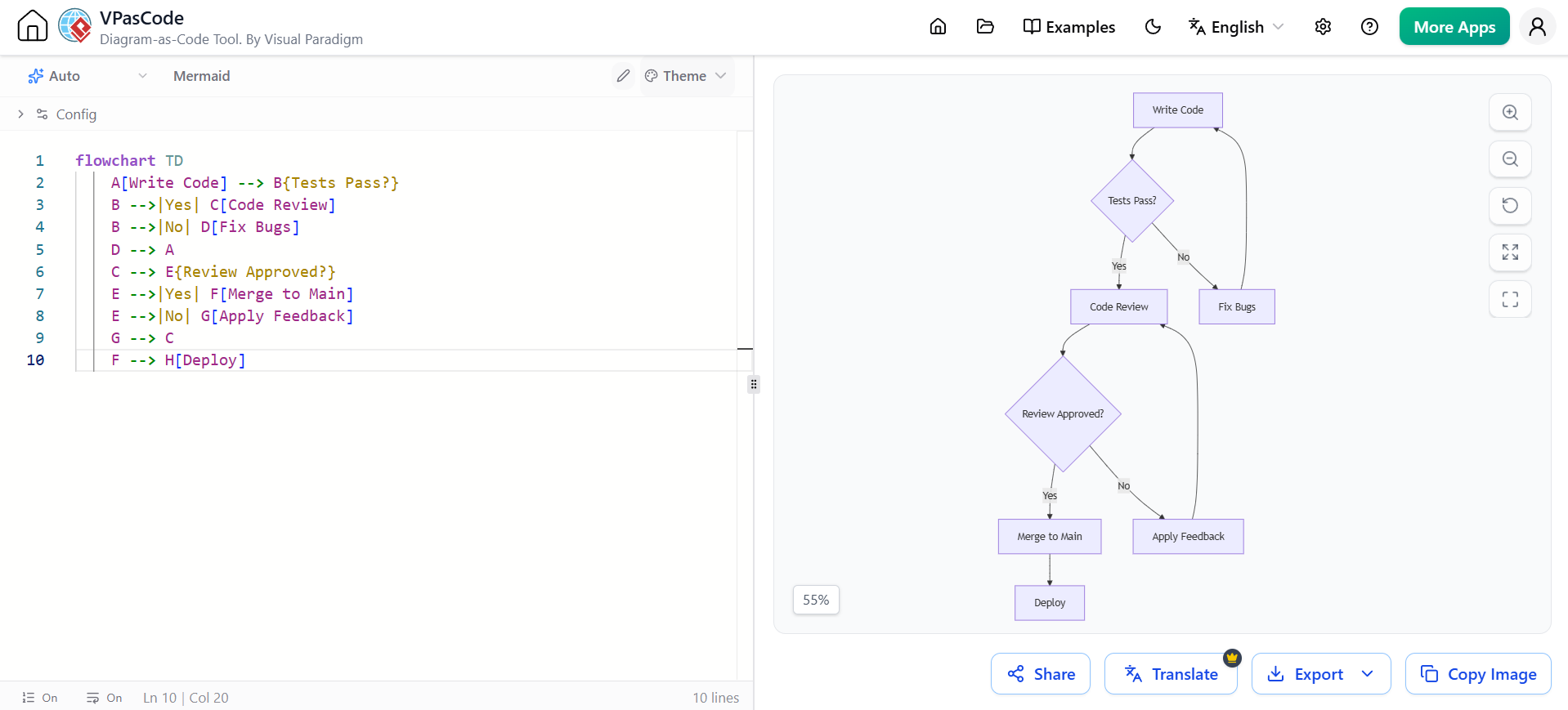
Task: Click the Apply Feedback node
Action: point(1188,537)
